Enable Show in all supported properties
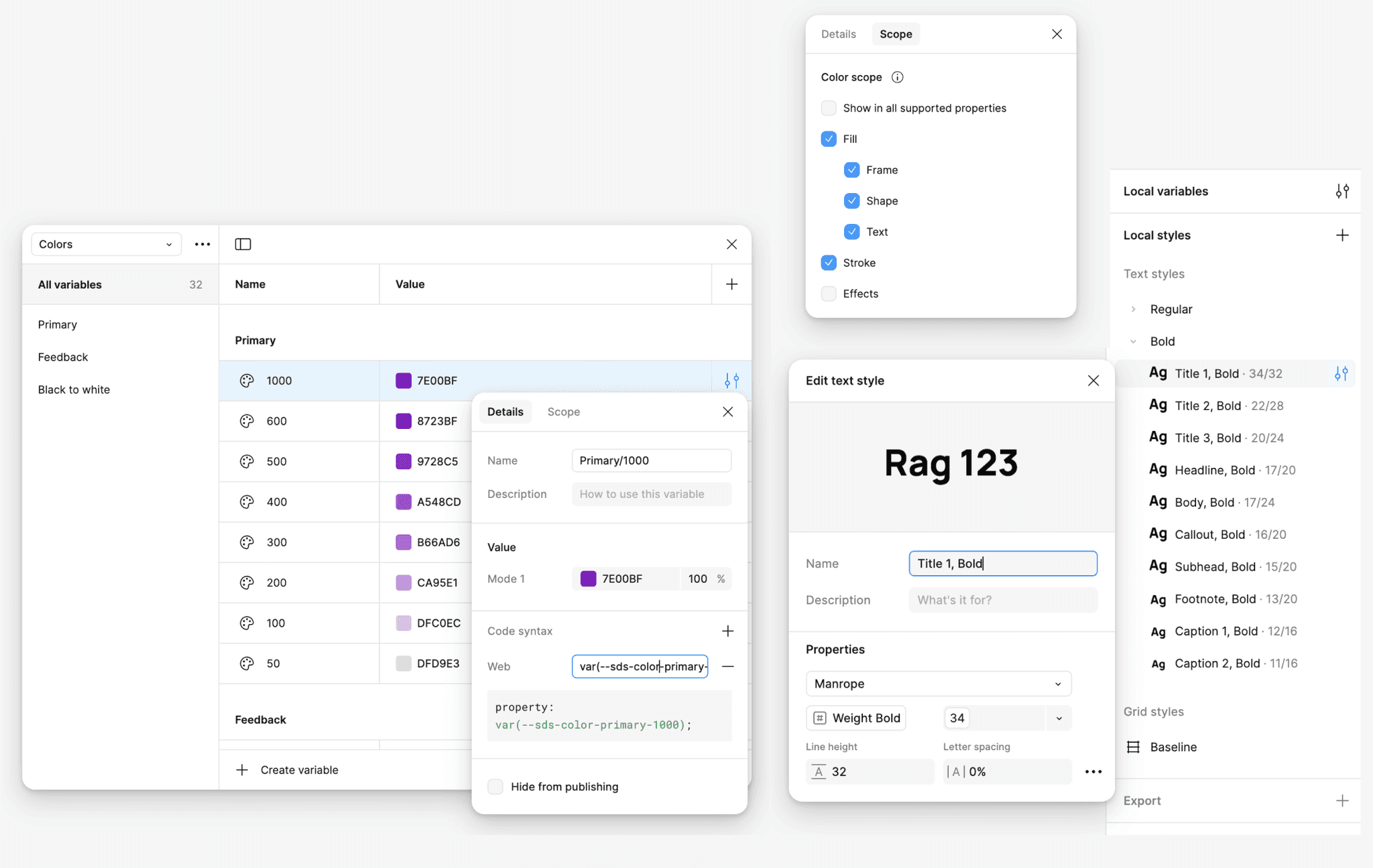The width and height of the screenshot is (1373, 868). point(829,108)
